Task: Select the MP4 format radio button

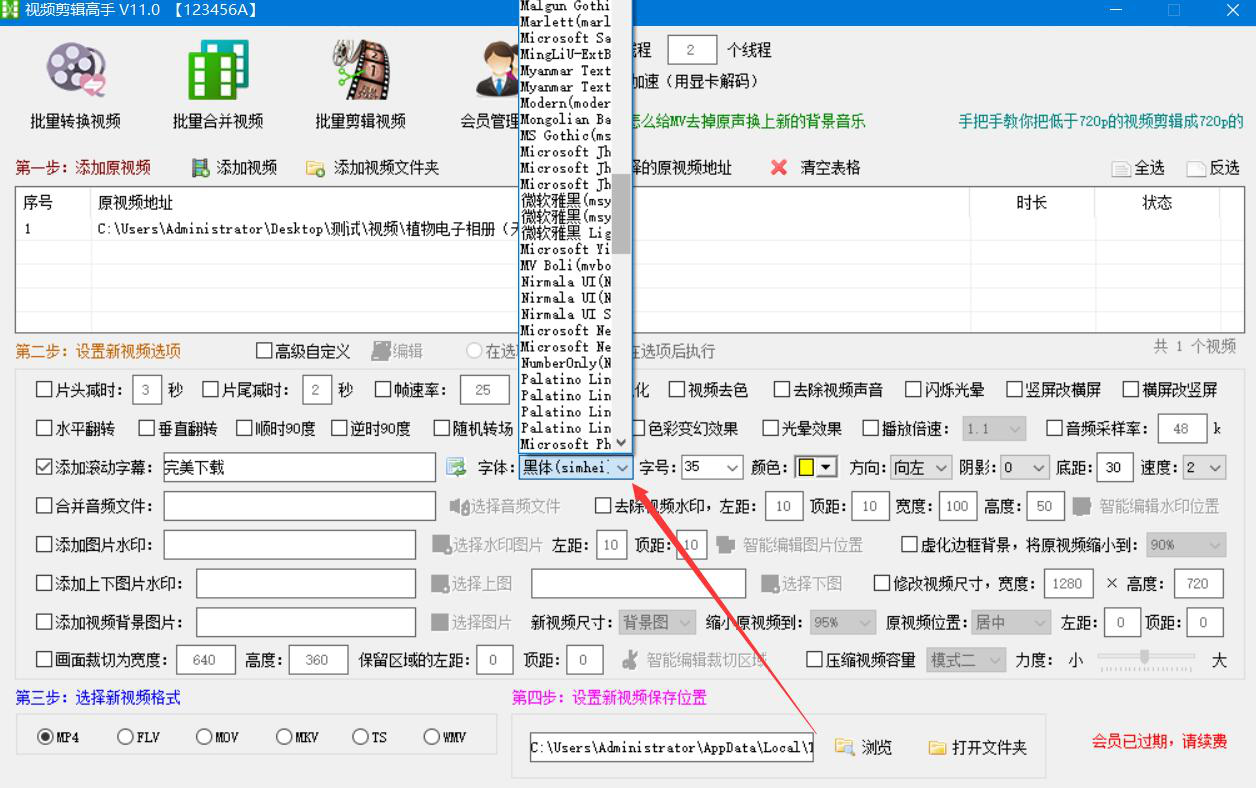Action: [45, 737]
